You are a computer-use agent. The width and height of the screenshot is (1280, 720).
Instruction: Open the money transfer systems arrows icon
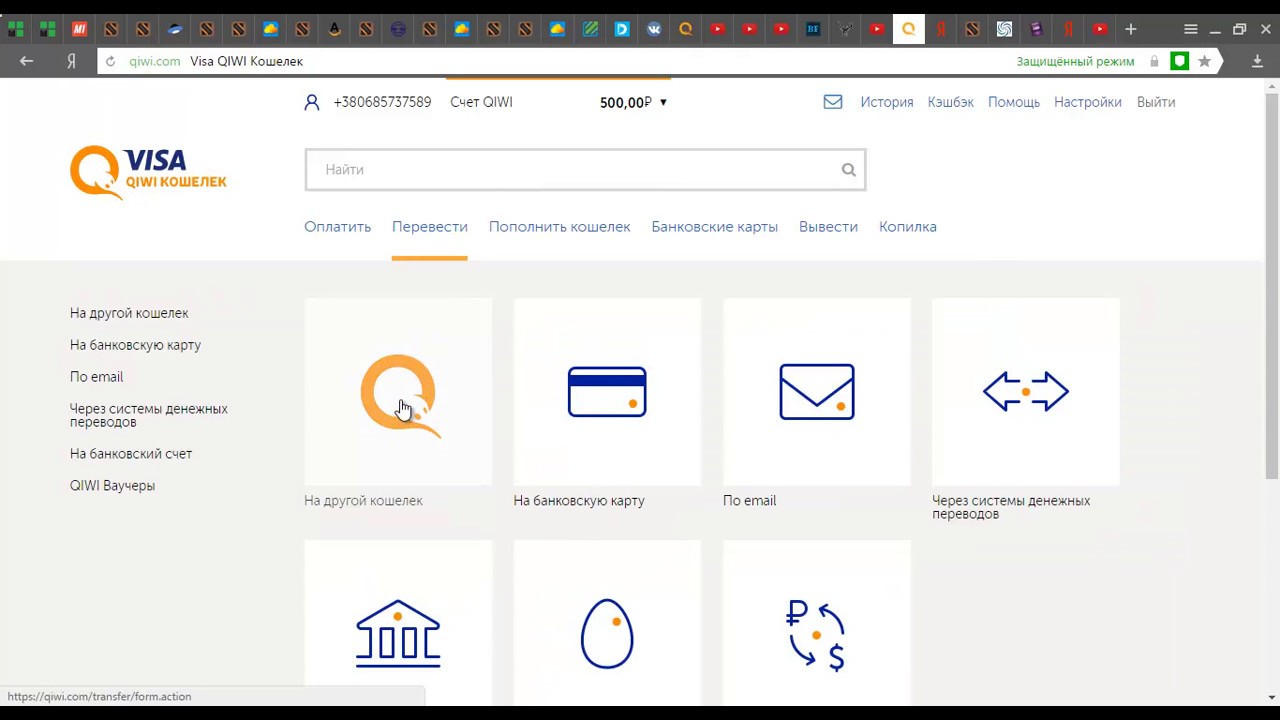[1026, 392]
